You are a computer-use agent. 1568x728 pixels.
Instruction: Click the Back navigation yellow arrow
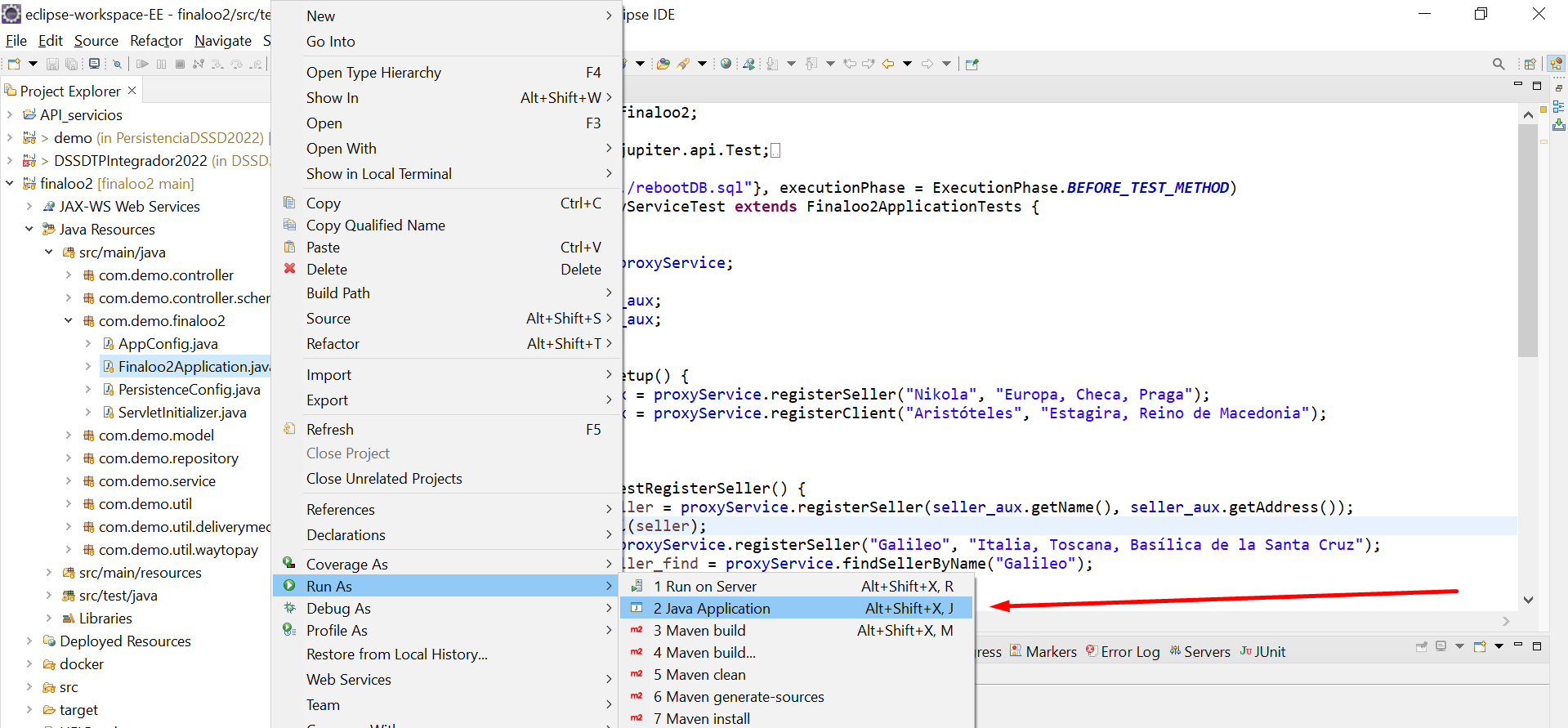(888, 64)
